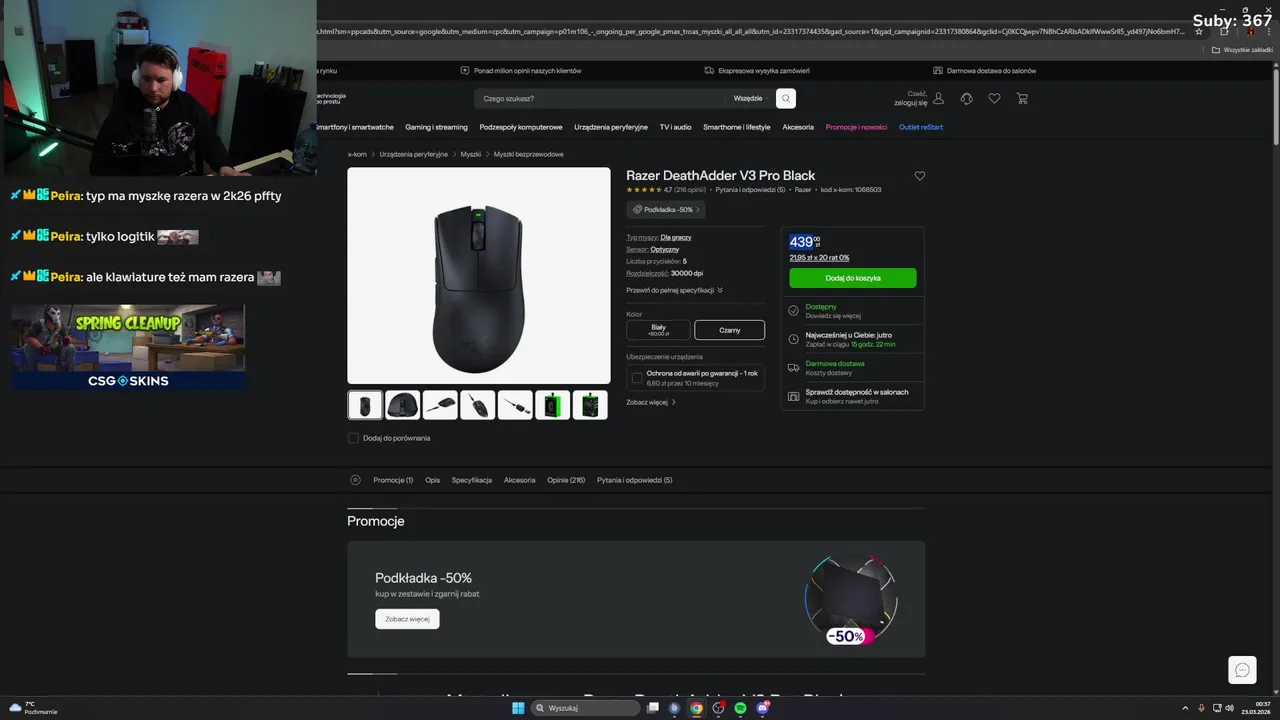The width and height of the screenshot is (1280, 720).
Task: Open Akcesoria menu in top navigation
Action: pos(798,127)
